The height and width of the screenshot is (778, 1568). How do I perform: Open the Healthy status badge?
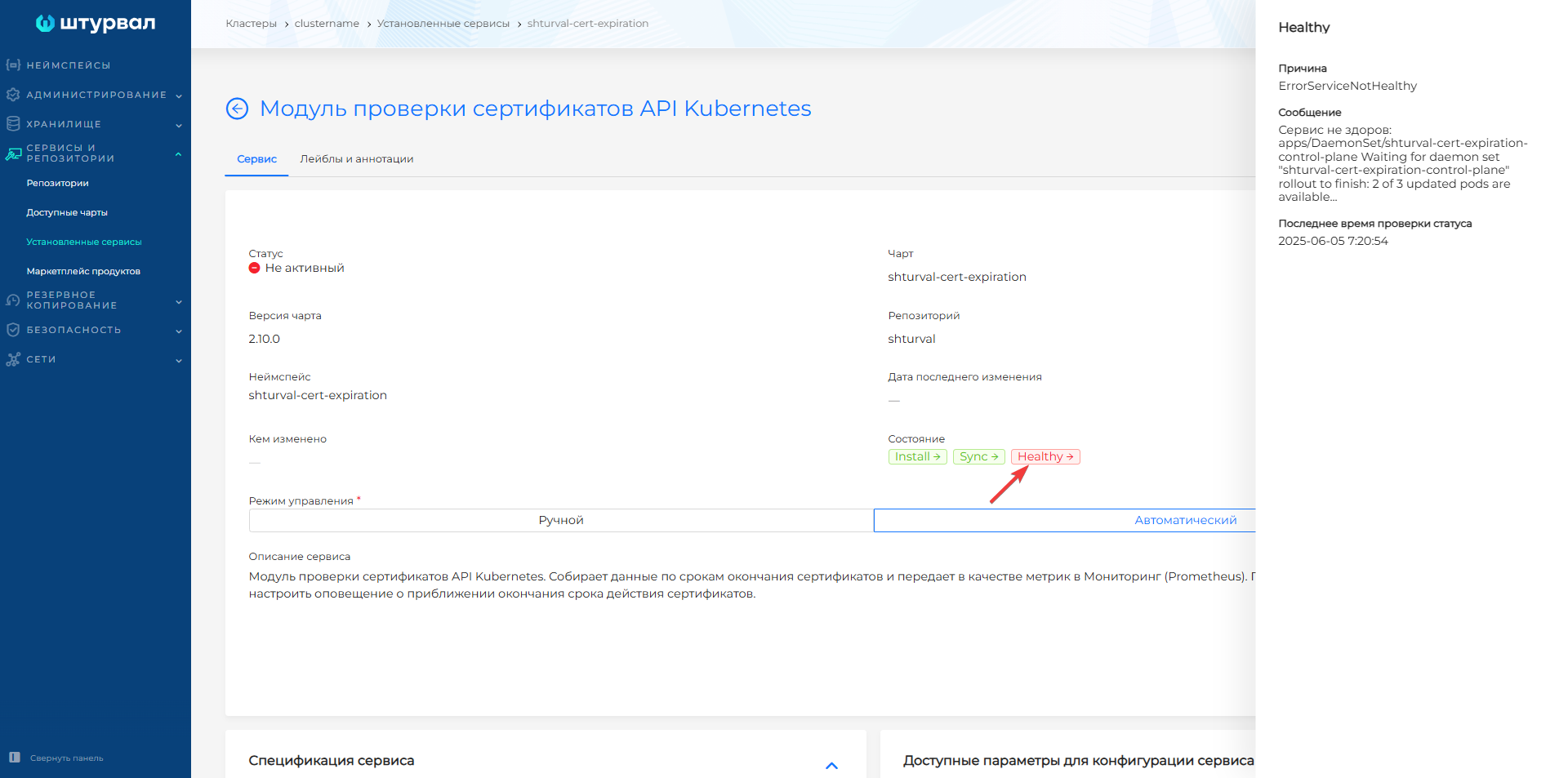click(1045, 456)
